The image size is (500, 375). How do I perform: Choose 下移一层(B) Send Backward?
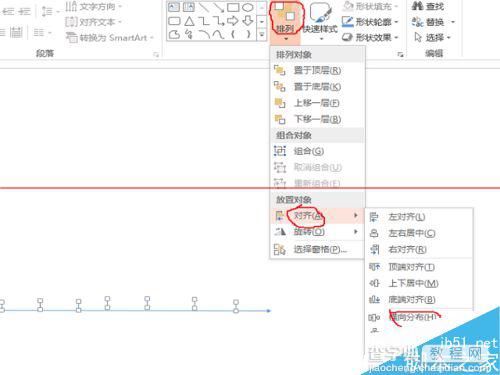point(317,119)
